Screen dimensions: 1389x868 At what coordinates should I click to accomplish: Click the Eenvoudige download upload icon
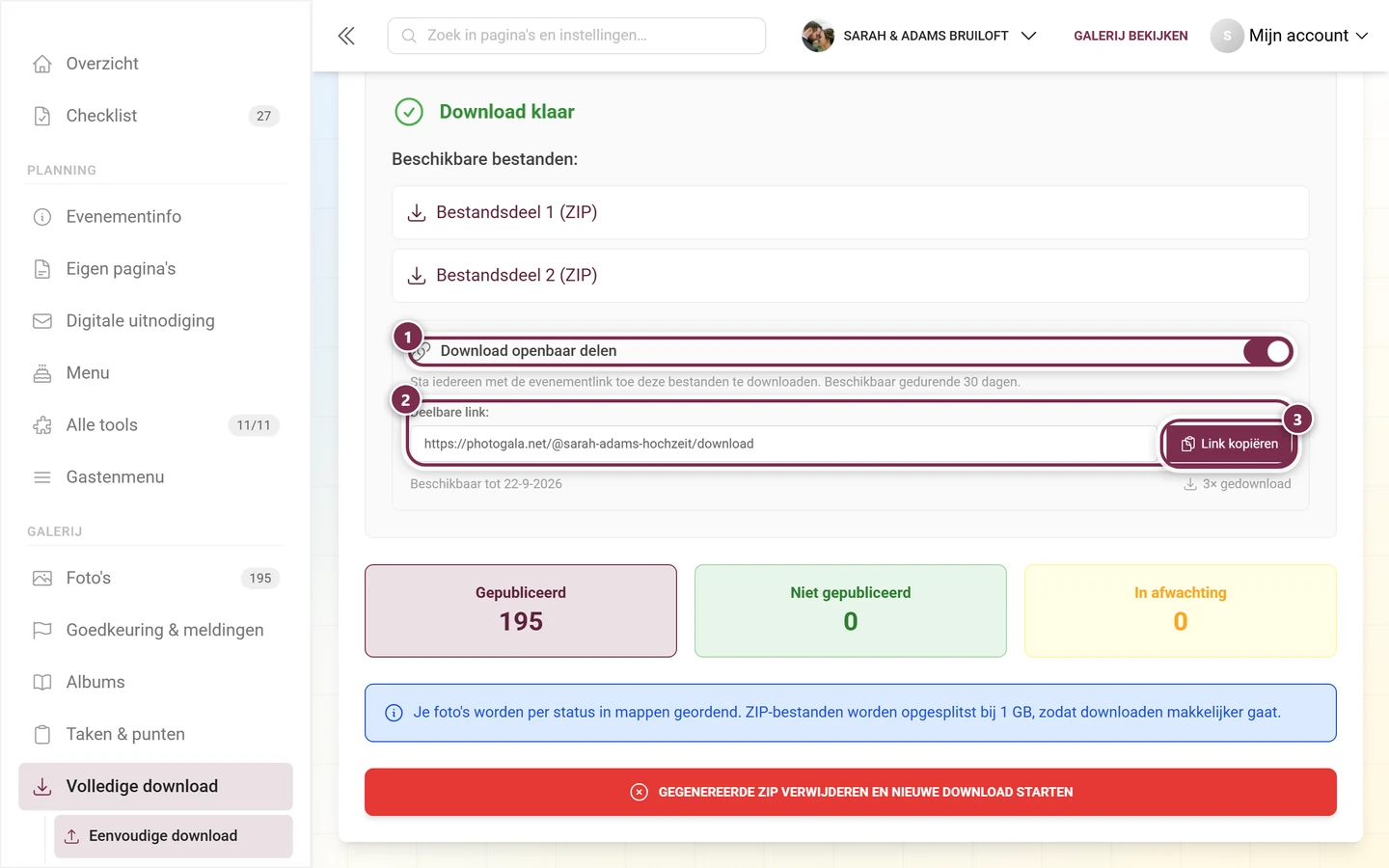coord(71,836)
